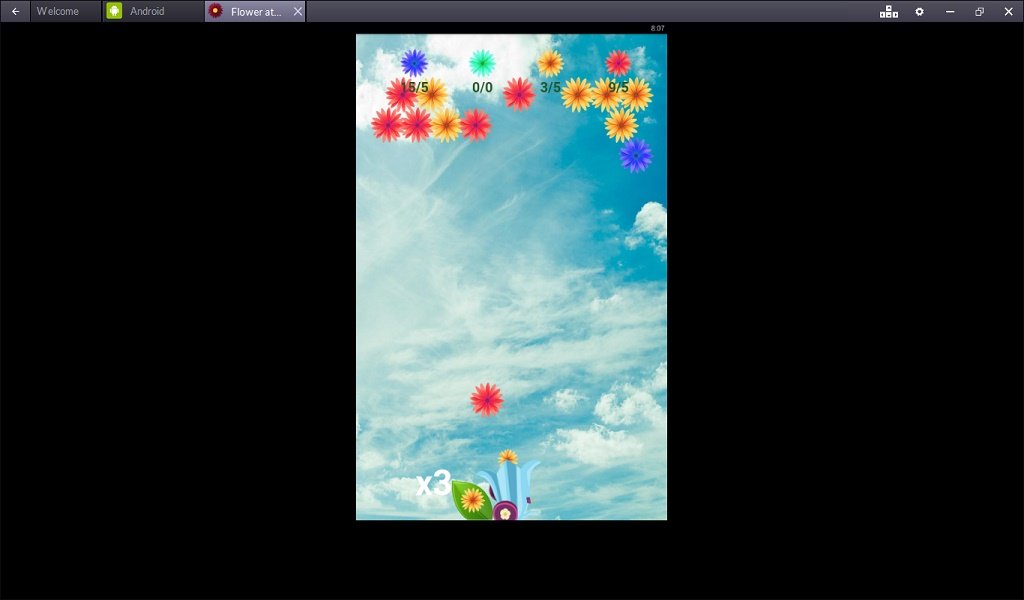This screenshot has width=1024, height=600.
Task: Click the apps grid icon in the title bar
Action: (888, 11)
